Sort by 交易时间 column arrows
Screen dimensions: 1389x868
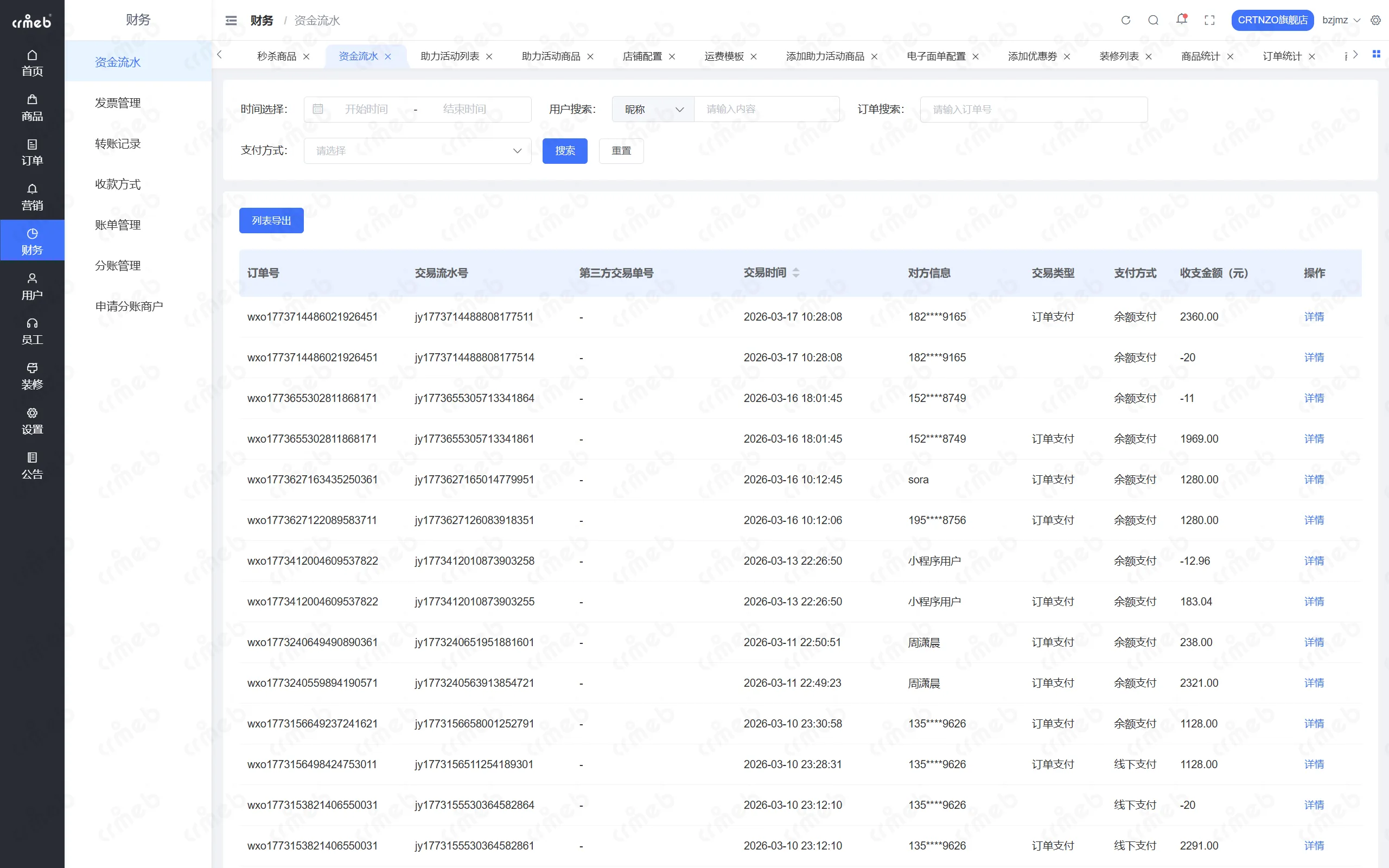[796, 273]
